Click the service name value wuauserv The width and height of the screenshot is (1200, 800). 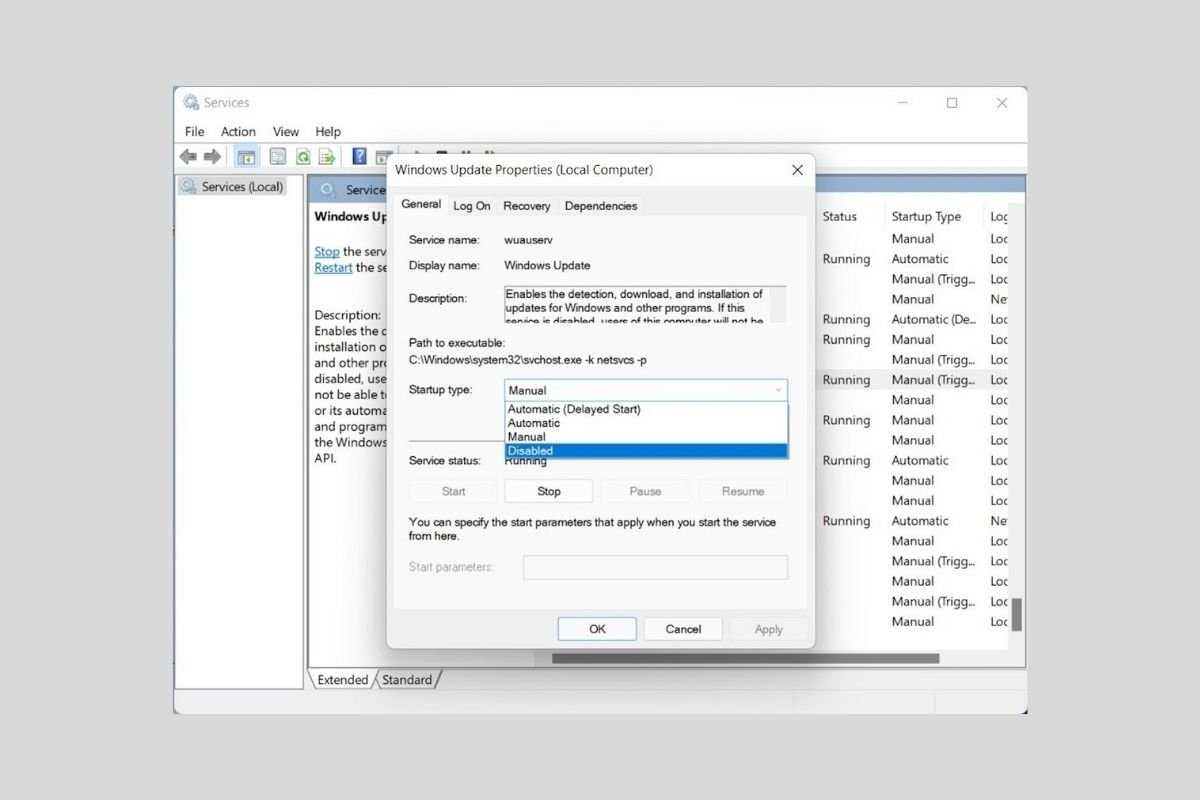(528, 240)
